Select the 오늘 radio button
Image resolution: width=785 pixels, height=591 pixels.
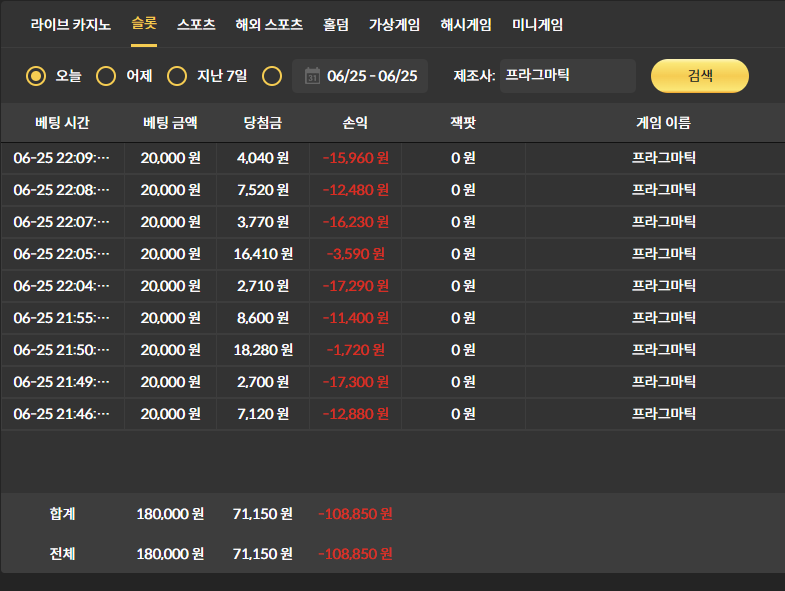point(36,76)
